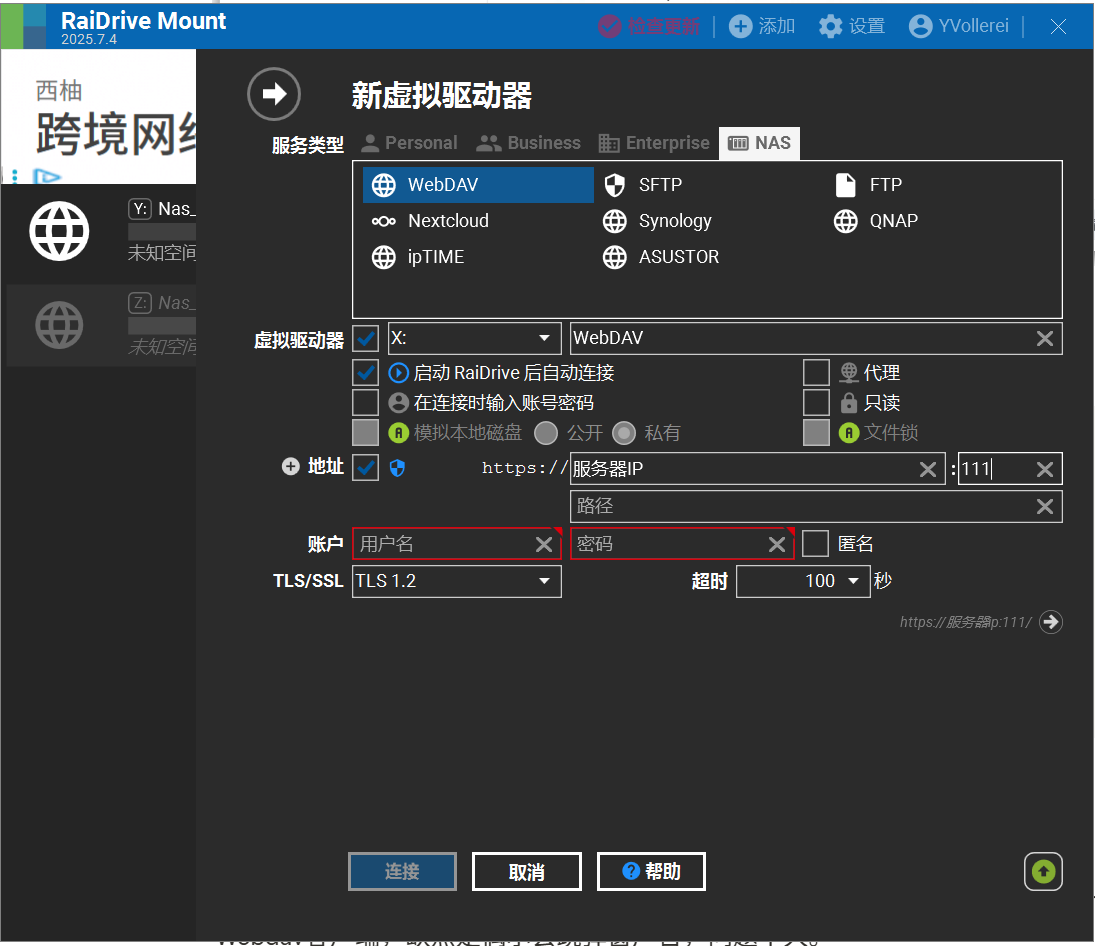1095x946 pixels.
Task: Click into the 路径 path input field
Action: point(800,506)
